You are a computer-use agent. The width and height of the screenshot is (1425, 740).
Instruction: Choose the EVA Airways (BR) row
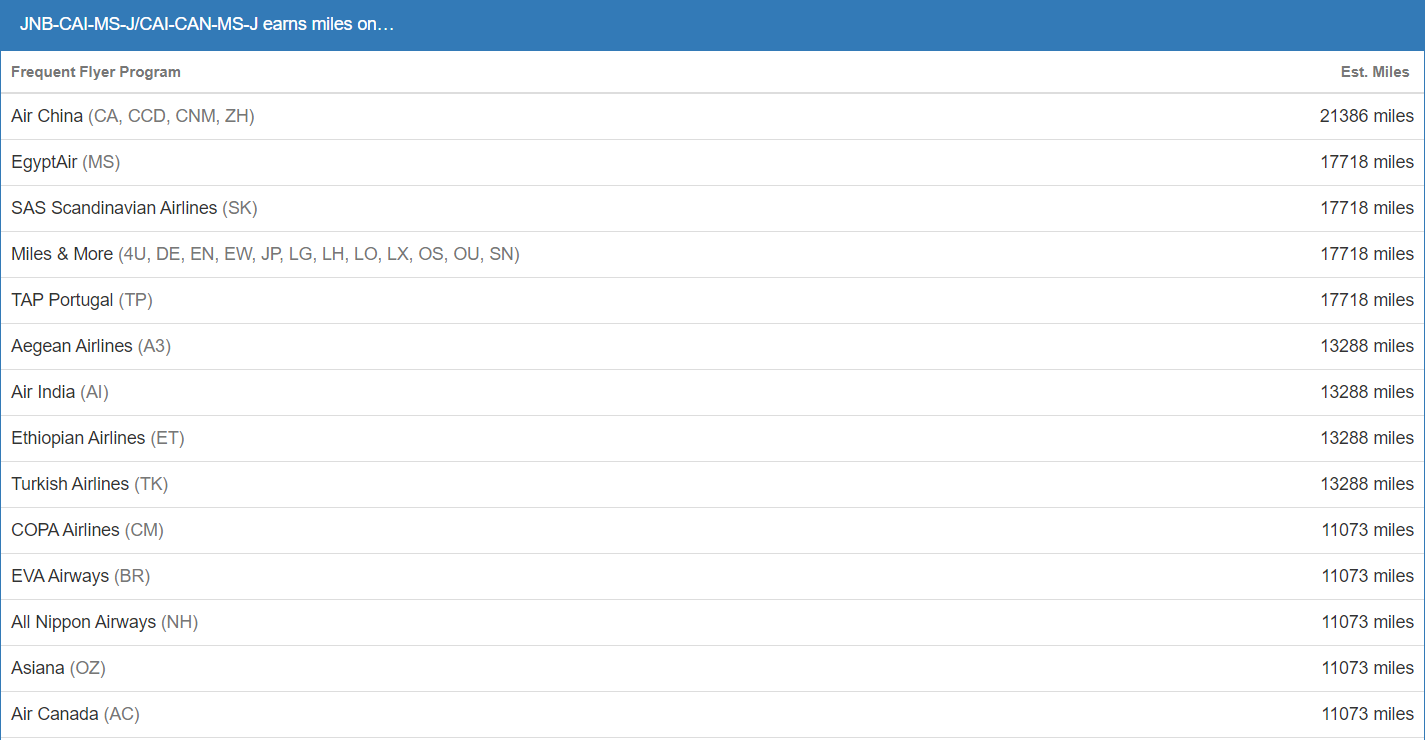point(81,576)
